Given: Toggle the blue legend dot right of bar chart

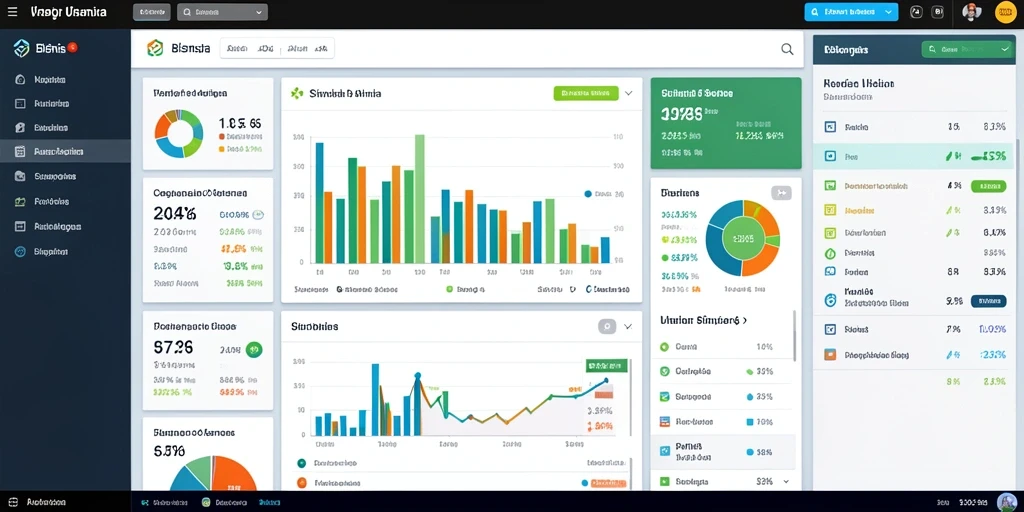Looking at the screenshot, I should (588, 194).
